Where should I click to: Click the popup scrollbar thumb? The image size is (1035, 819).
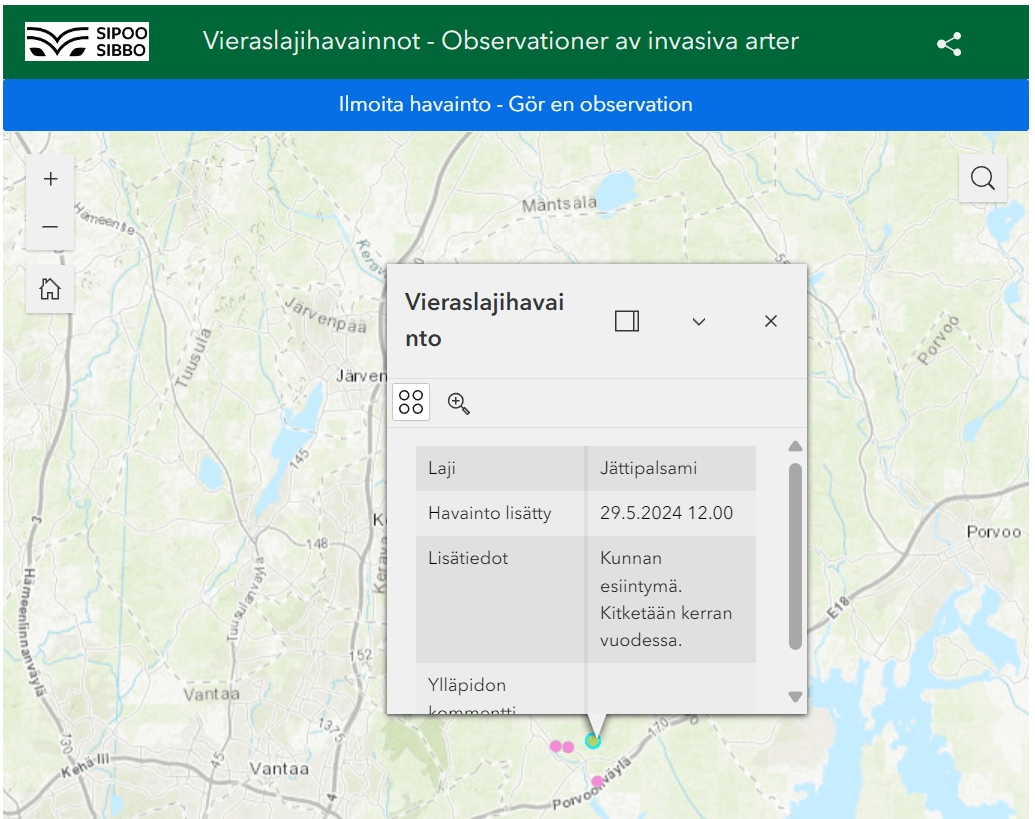click(795, 555)
